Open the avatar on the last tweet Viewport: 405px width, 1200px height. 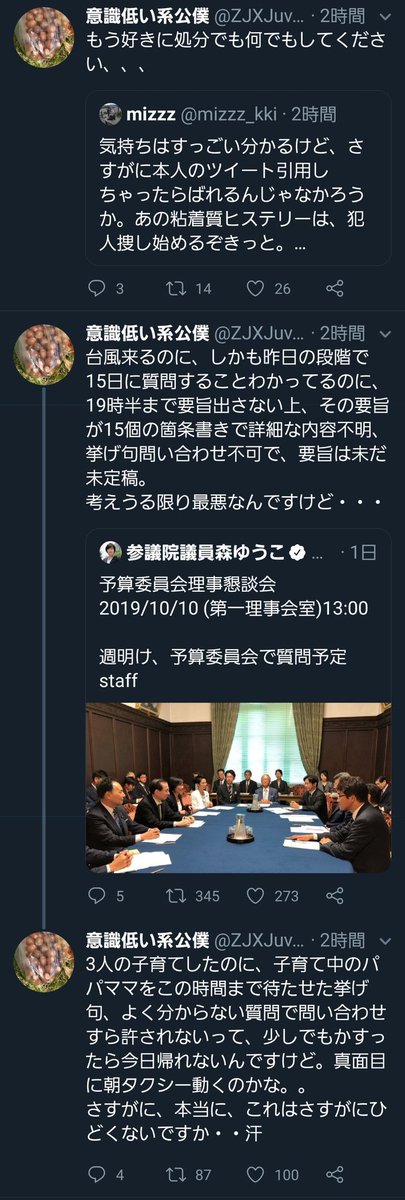click(x=43, y=961)
